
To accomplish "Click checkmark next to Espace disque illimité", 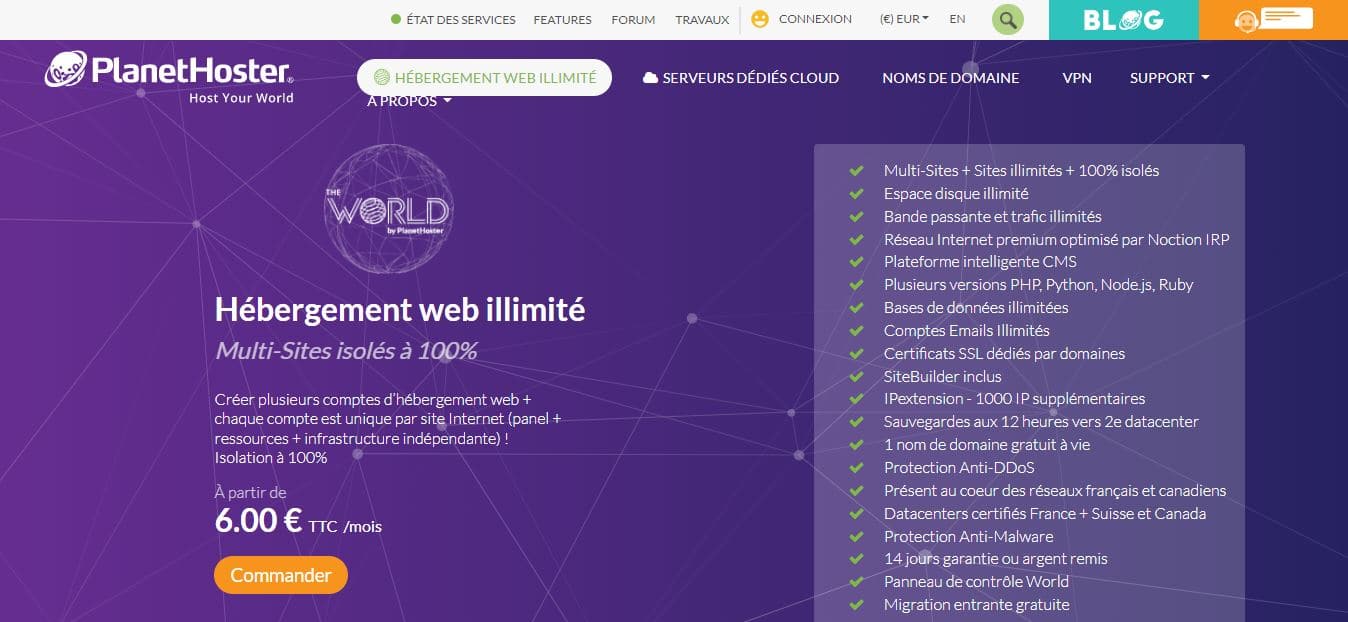I will tap(856, 194).
